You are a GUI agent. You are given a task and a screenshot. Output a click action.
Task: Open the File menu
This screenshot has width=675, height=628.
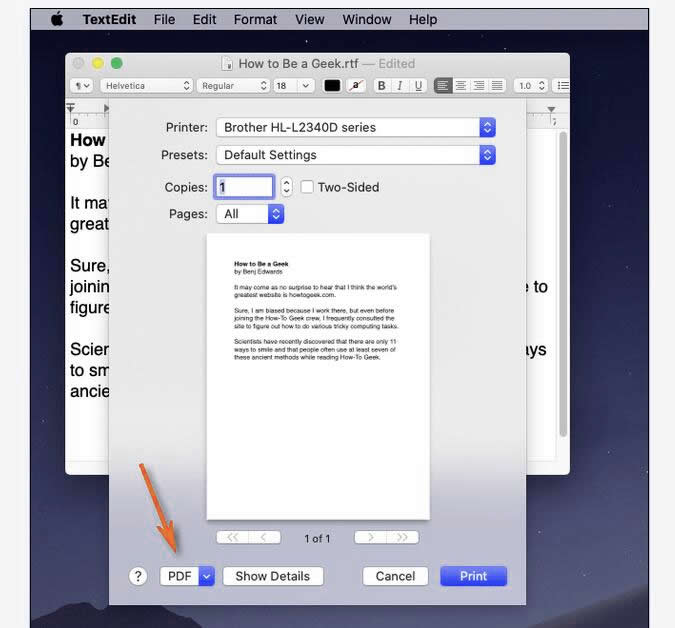coord(164,19)
